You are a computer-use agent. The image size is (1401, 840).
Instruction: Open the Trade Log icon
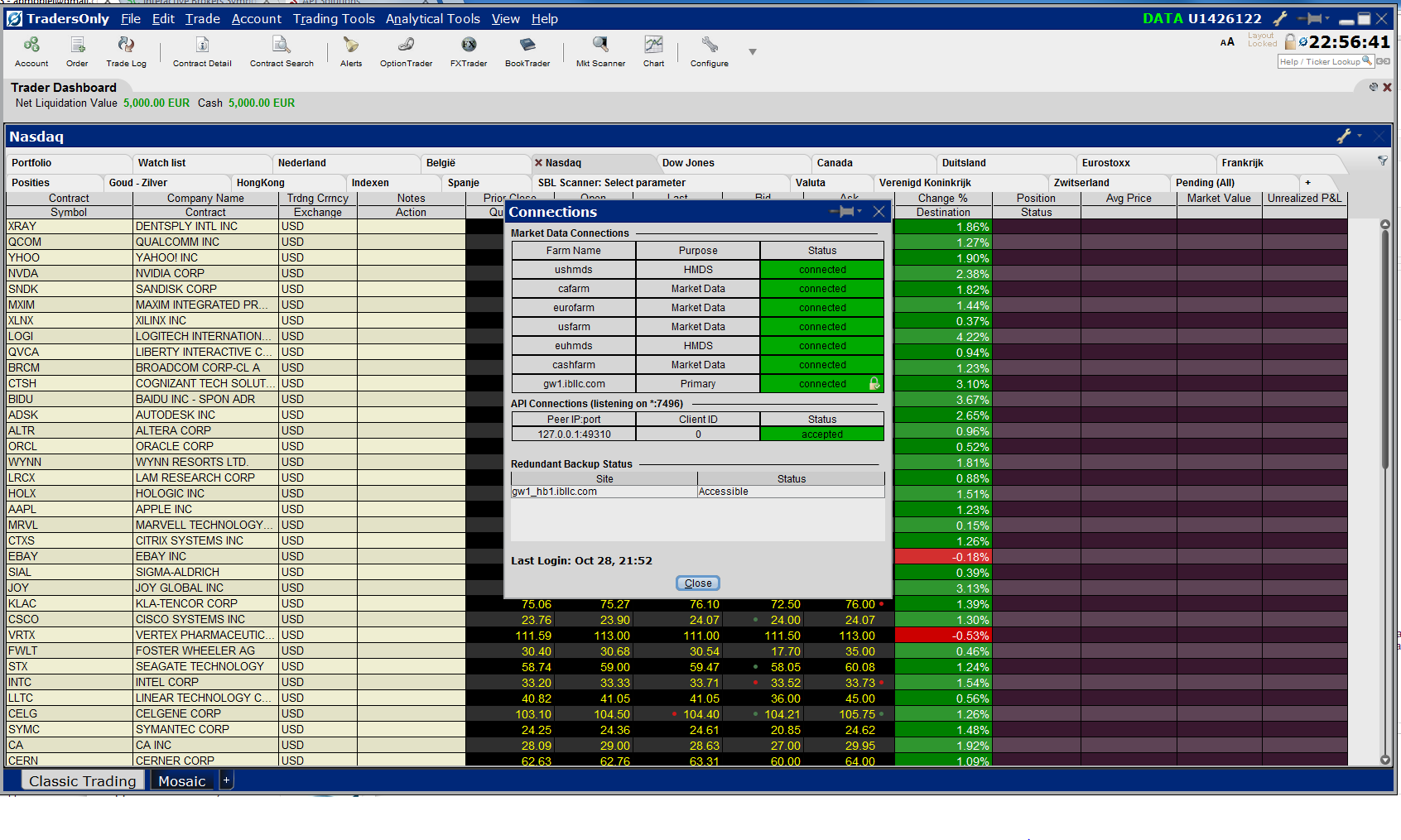click(126, 51)
